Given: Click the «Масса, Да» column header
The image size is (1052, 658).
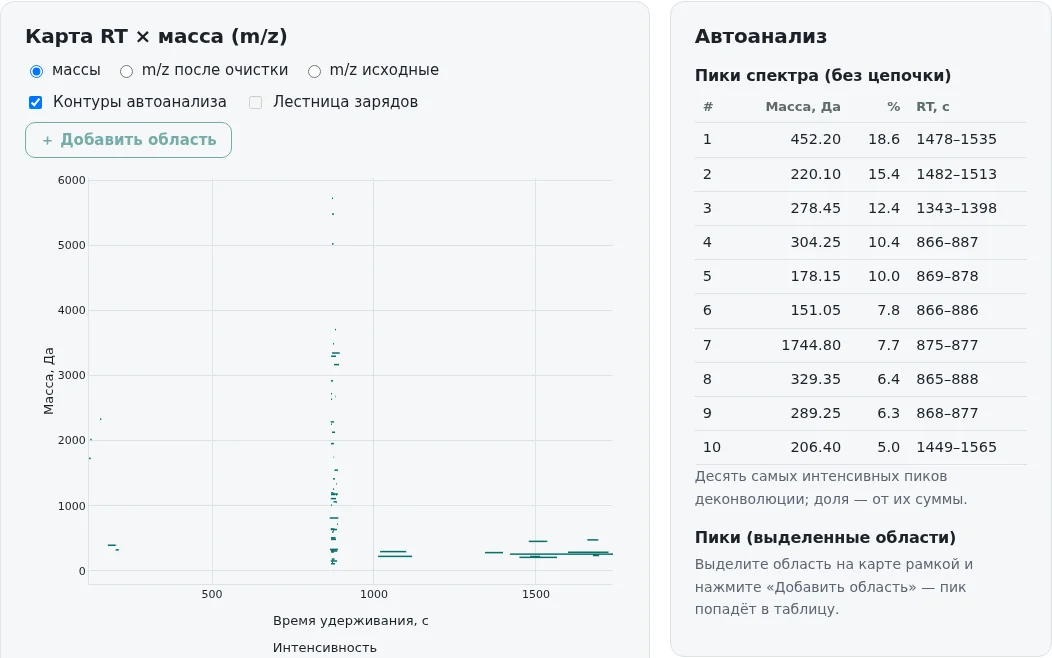Looking at the screenshot, I should (x=802, y=107).
